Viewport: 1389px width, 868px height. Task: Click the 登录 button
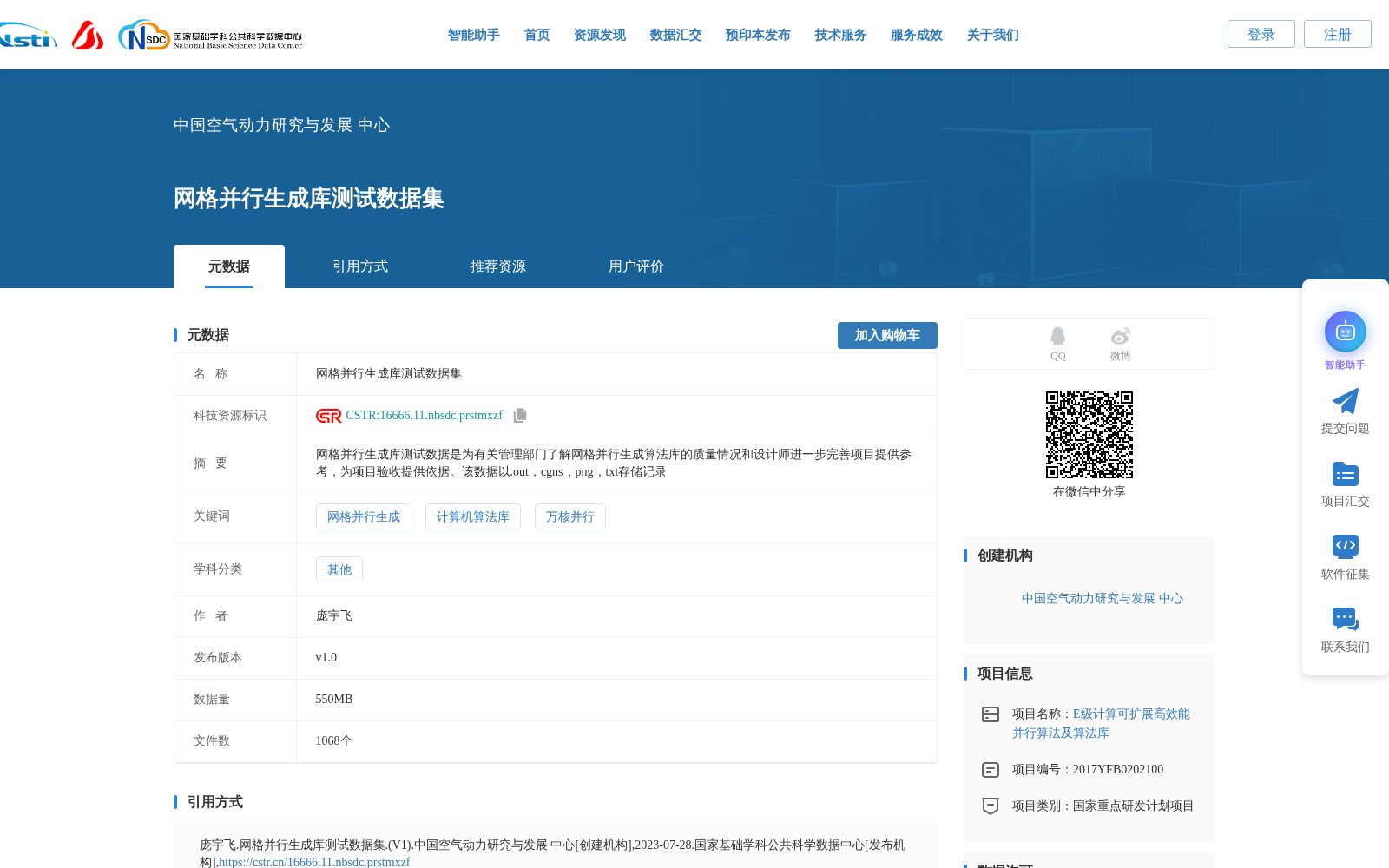point(1261,34)
